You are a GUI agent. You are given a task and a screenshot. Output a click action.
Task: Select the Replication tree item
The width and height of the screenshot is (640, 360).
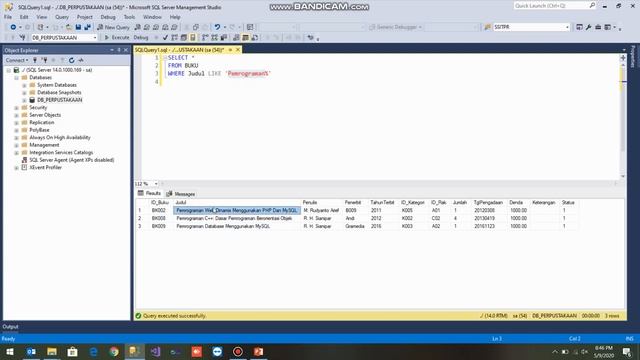(42, 122)
